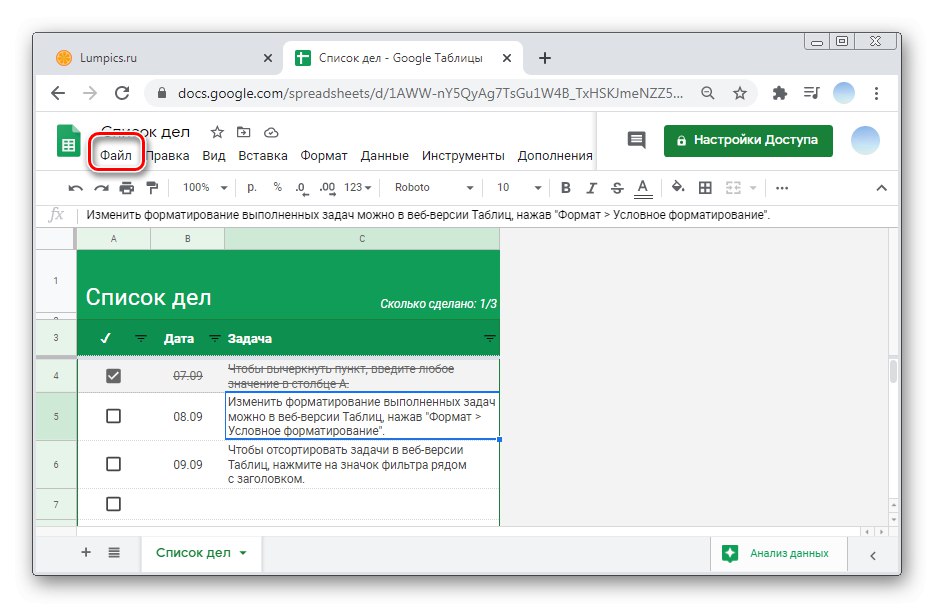Click the more toolbar options icon
The width and height of the screenshot is (934, 608).
click(782, 188)
